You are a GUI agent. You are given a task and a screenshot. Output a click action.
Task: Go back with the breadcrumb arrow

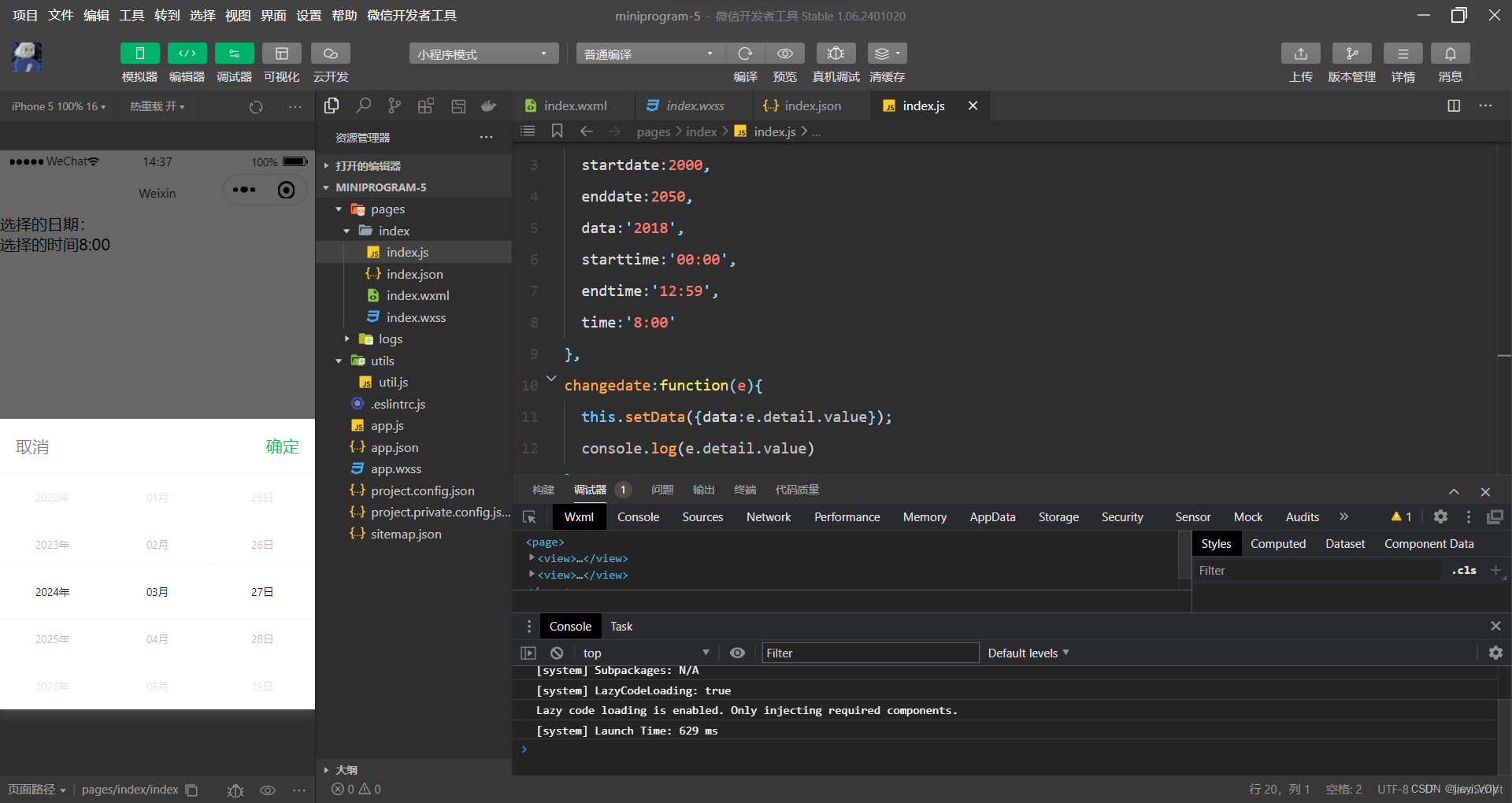pyautogui.click(x=586, y=131)
